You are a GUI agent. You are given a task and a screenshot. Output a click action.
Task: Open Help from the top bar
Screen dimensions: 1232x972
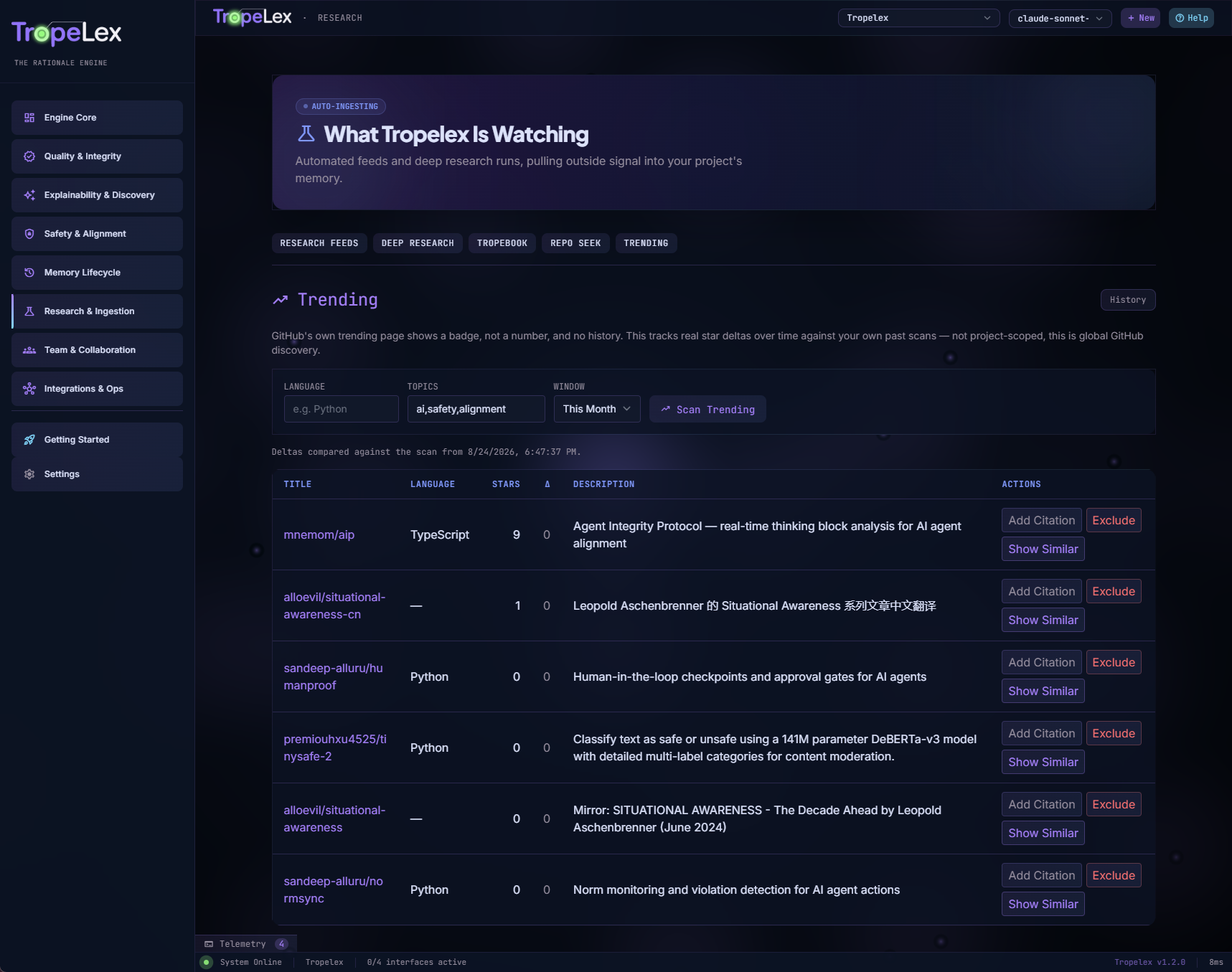(1191, 18)
